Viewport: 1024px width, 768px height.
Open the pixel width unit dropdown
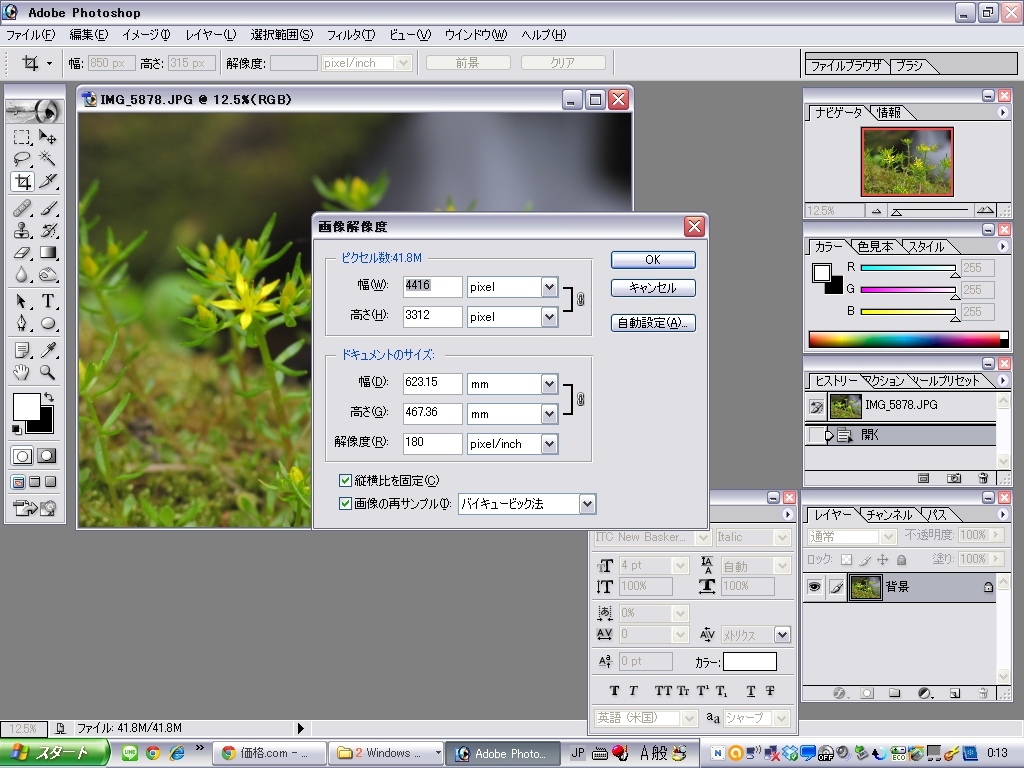[x=548, y=287]
